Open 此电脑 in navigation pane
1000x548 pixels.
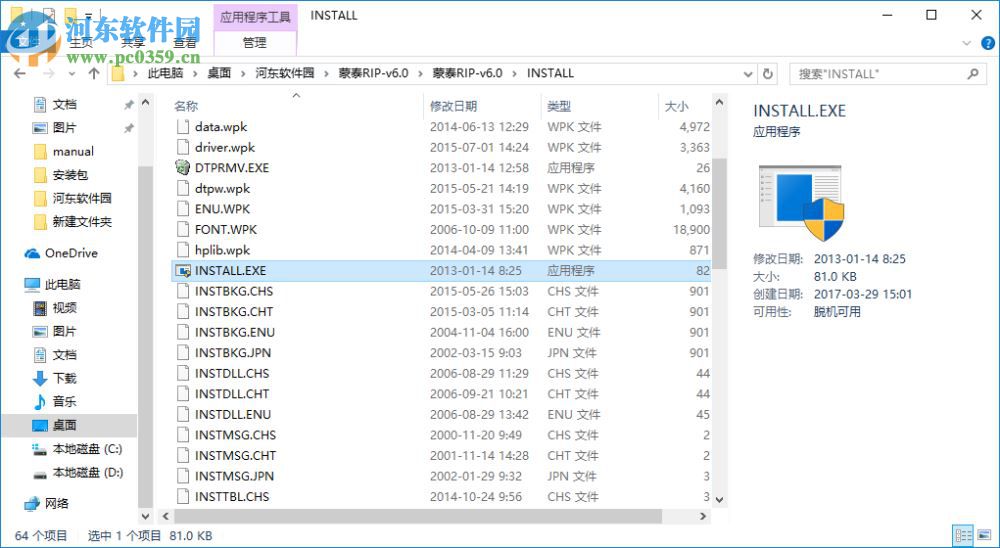coord(53,285)
